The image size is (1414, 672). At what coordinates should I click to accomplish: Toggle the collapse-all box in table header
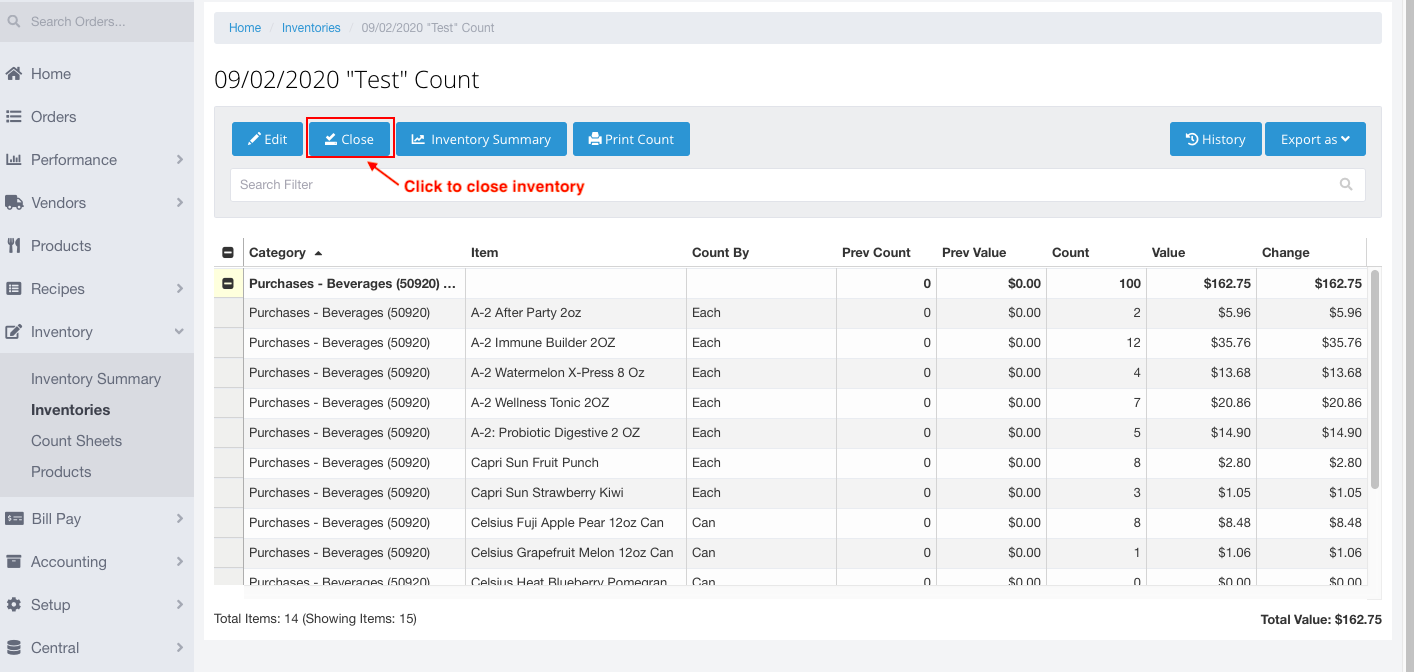(228, 253)
